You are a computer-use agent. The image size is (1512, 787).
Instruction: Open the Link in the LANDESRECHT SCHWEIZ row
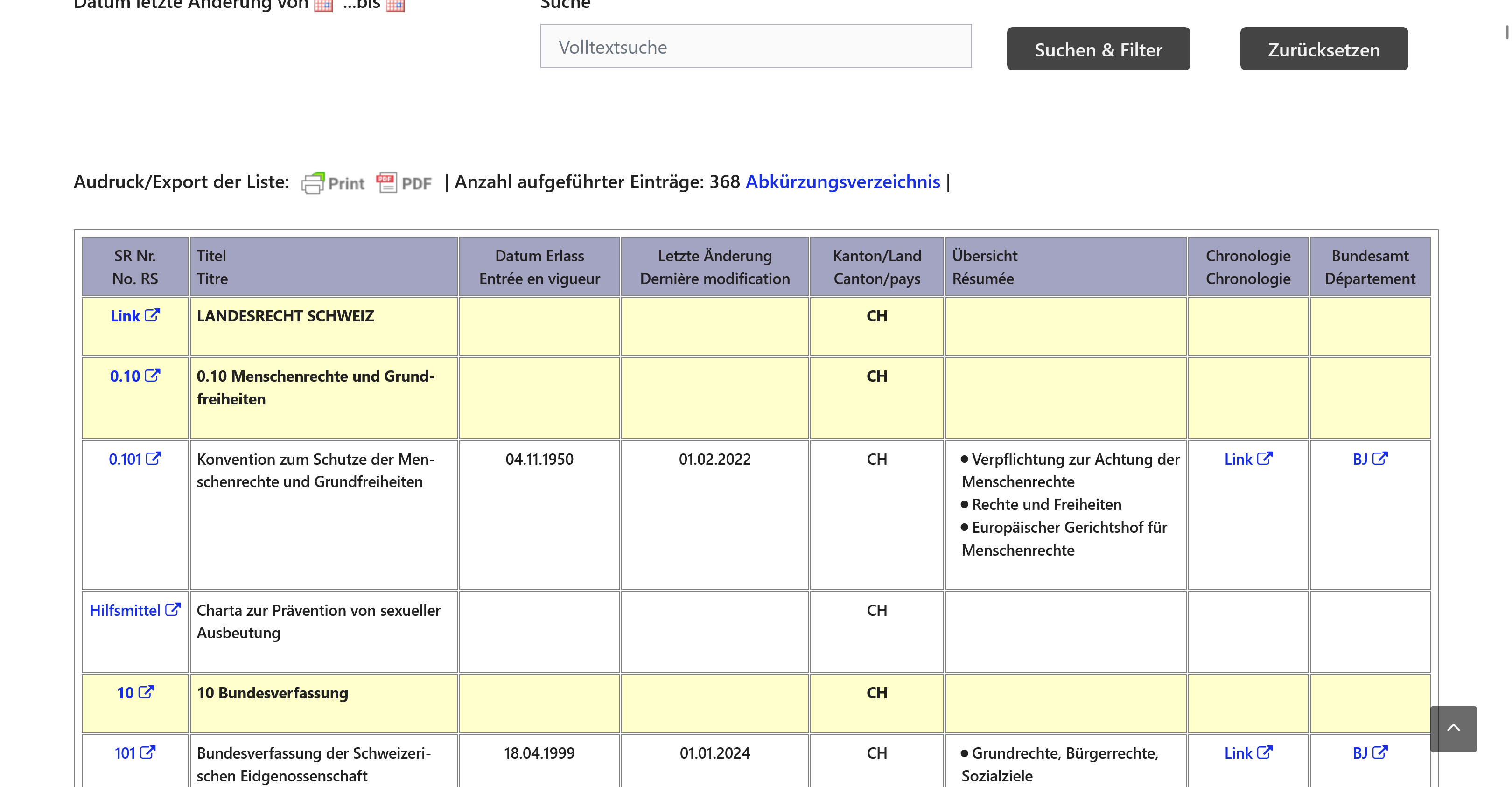(x=135, y=316)
